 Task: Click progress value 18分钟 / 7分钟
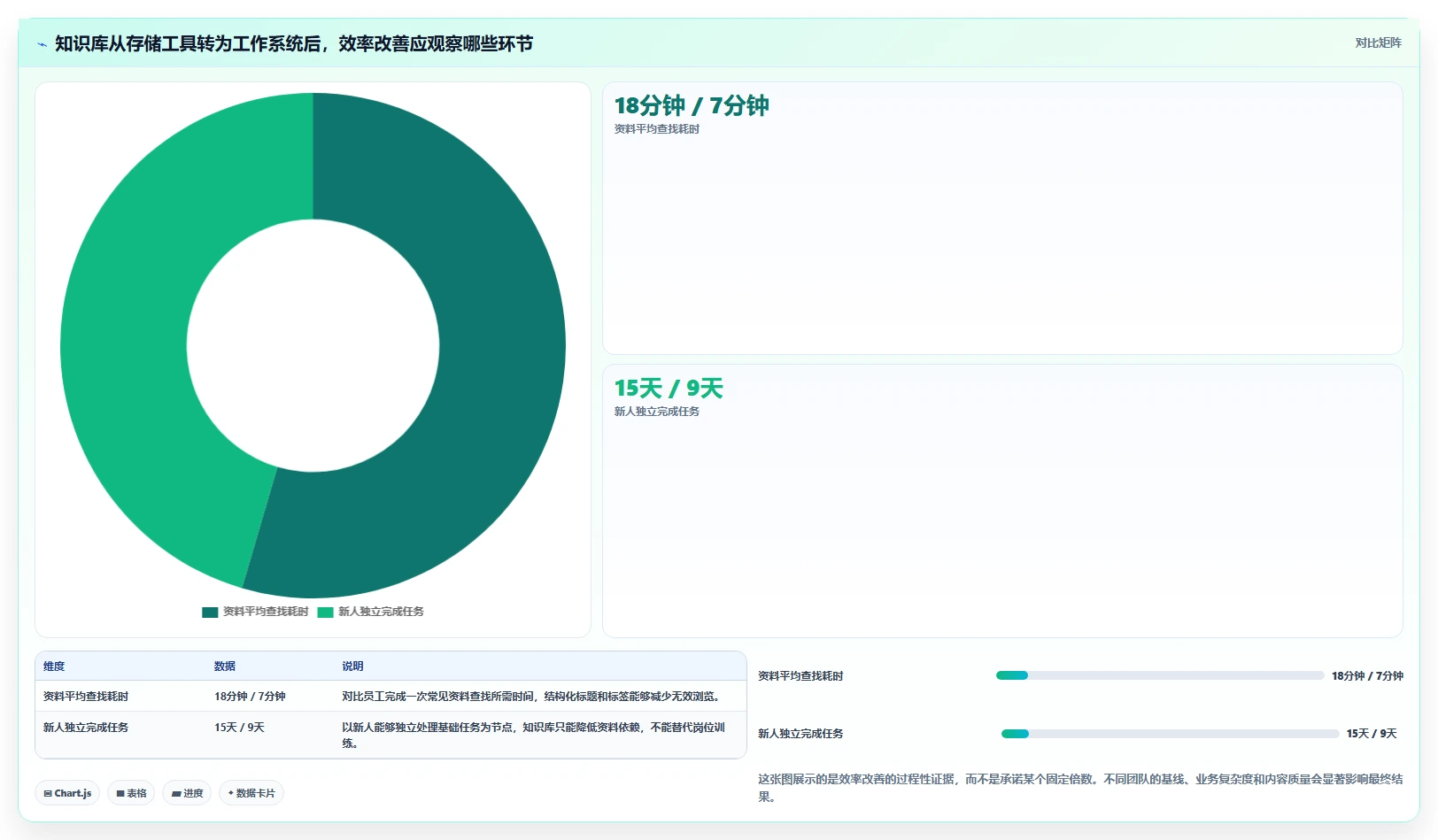[1367, 676]
